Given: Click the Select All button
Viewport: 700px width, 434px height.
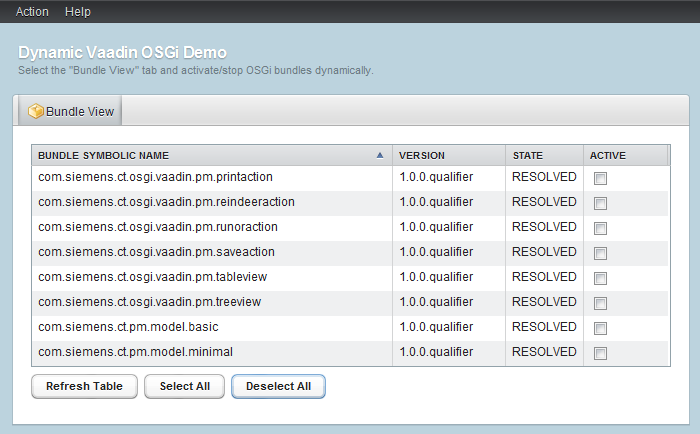Looking at the screenshot, I should [184, 386].
